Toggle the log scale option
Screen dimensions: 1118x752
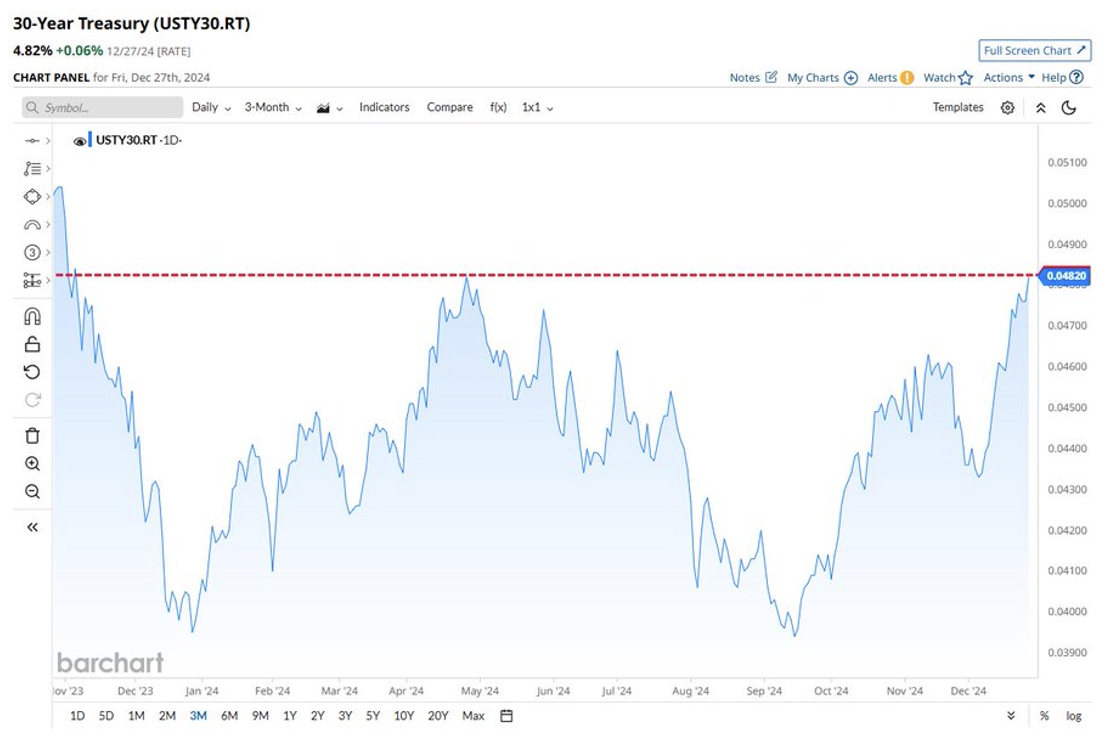(x=1074, y=716)
